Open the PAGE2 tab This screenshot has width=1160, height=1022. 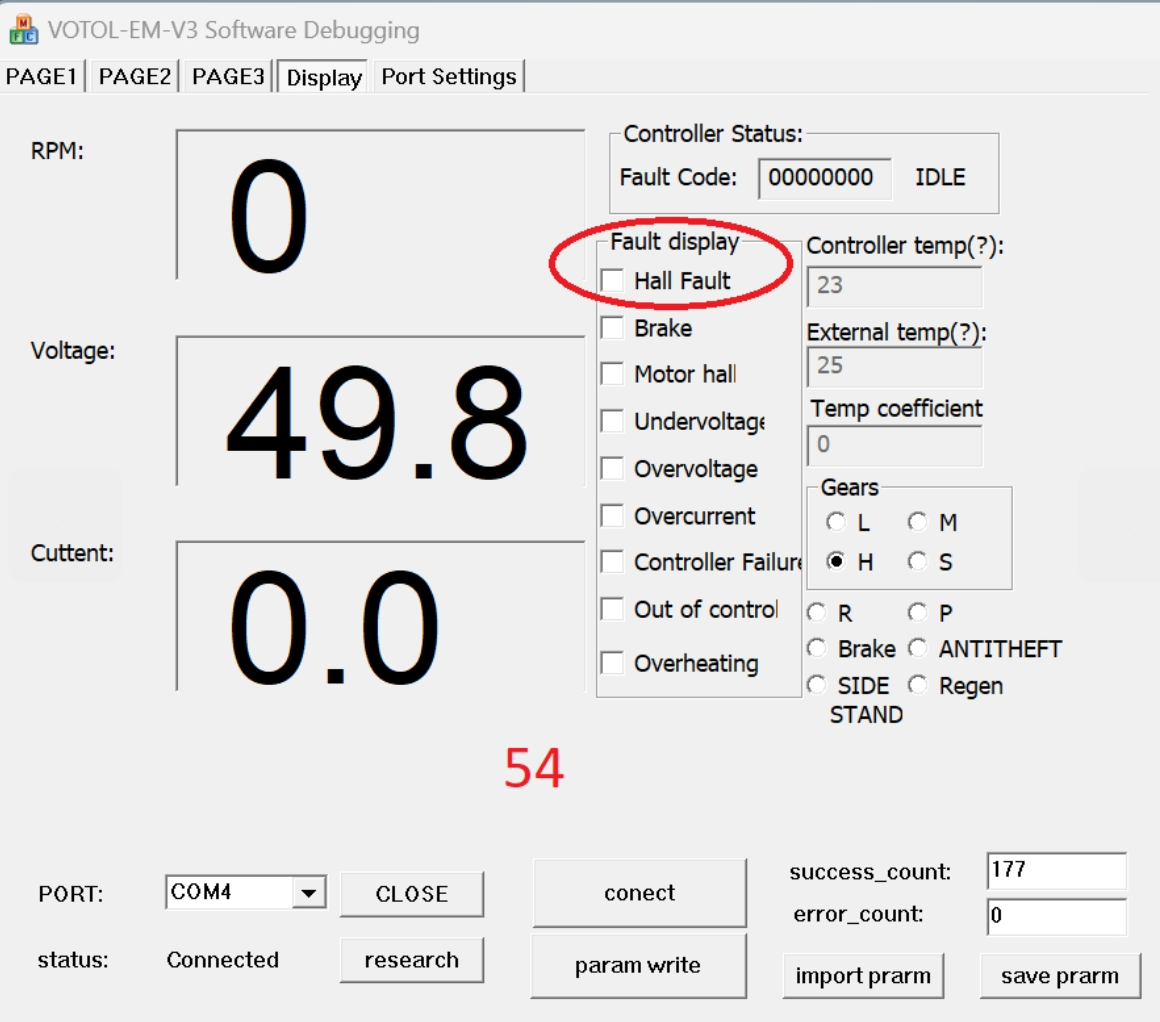click(x=134, y=77)
